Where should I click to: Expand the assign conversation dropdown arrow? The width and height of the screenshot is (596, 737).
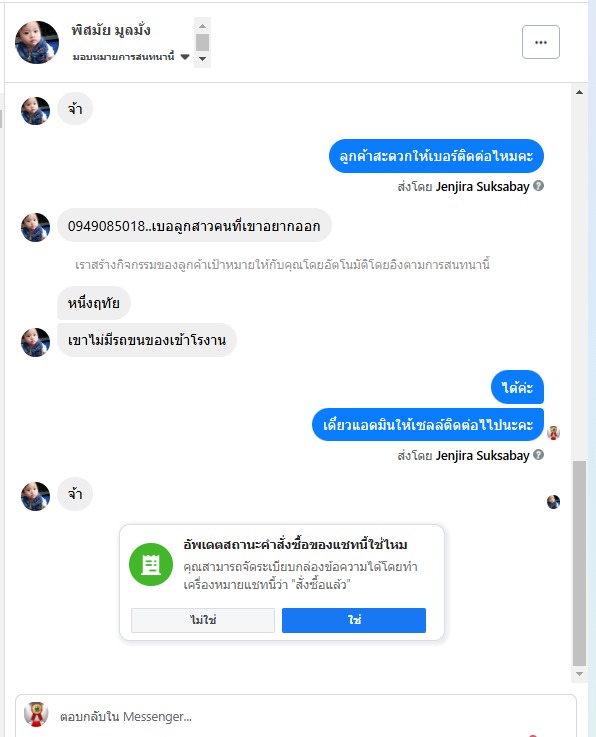click(x=185, y=57)
